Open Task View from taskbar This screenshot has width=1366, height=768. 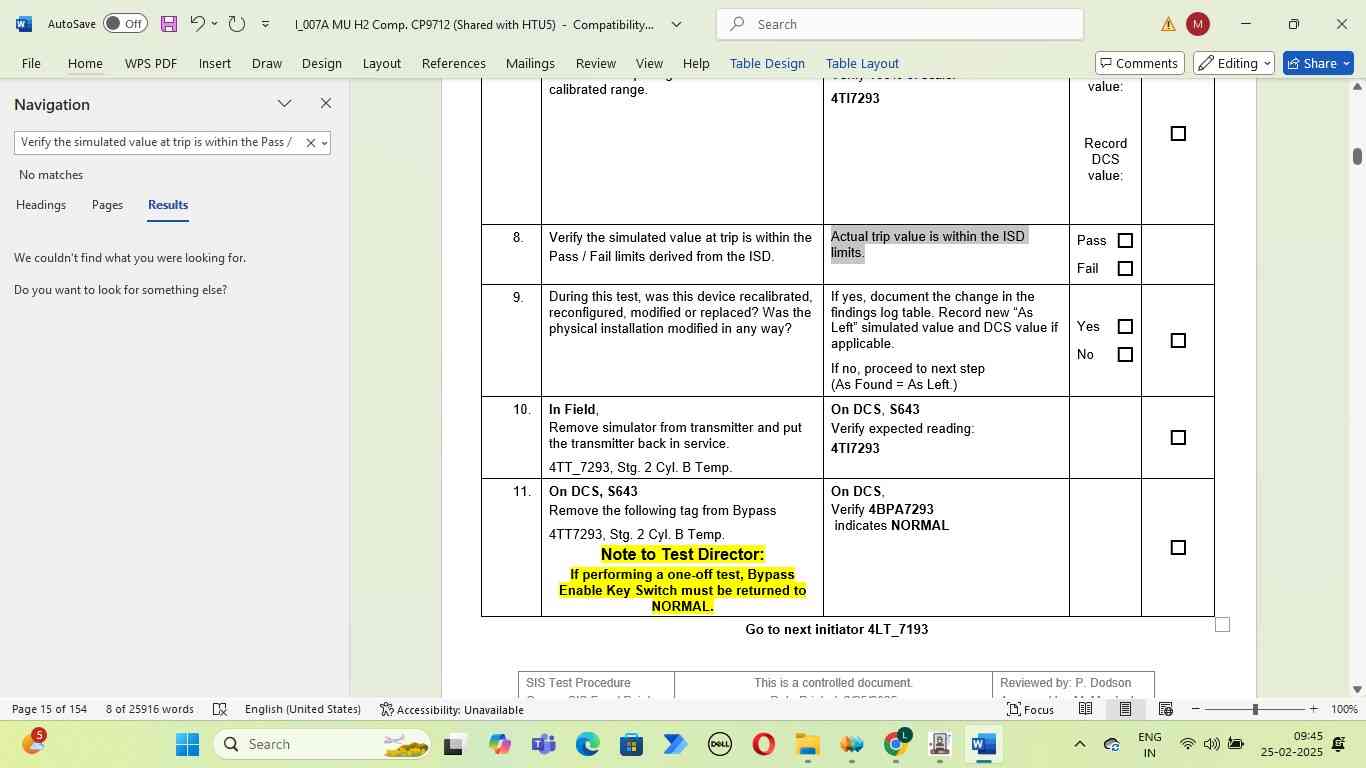pos(455,744)
